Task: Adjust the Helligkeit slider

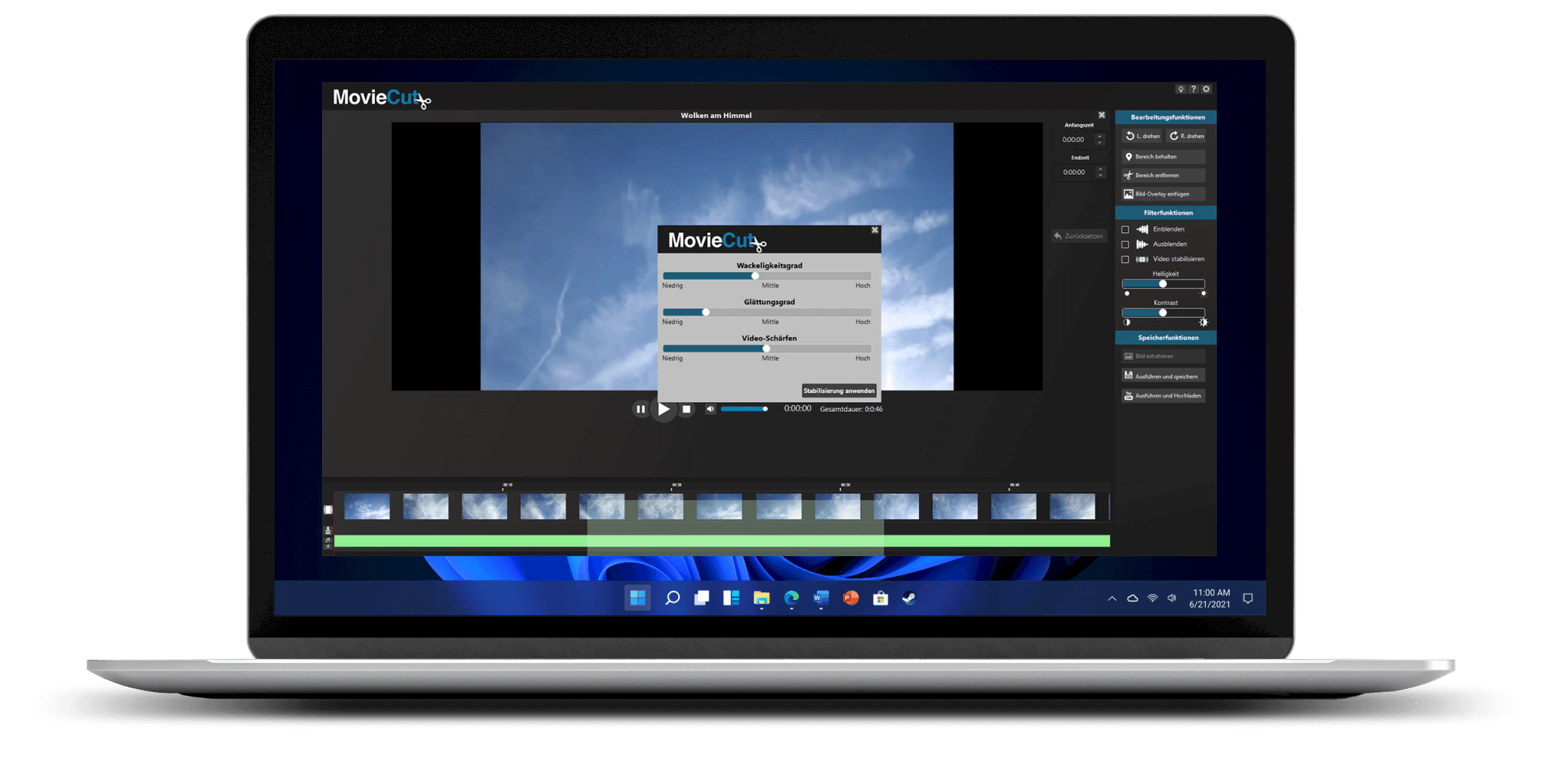Action: (x=1163, y=284)
